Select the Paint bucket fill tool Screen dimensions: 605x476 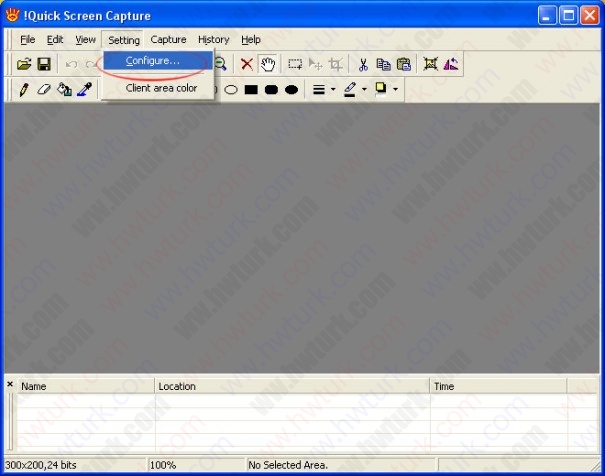click(x=64, y=89)
